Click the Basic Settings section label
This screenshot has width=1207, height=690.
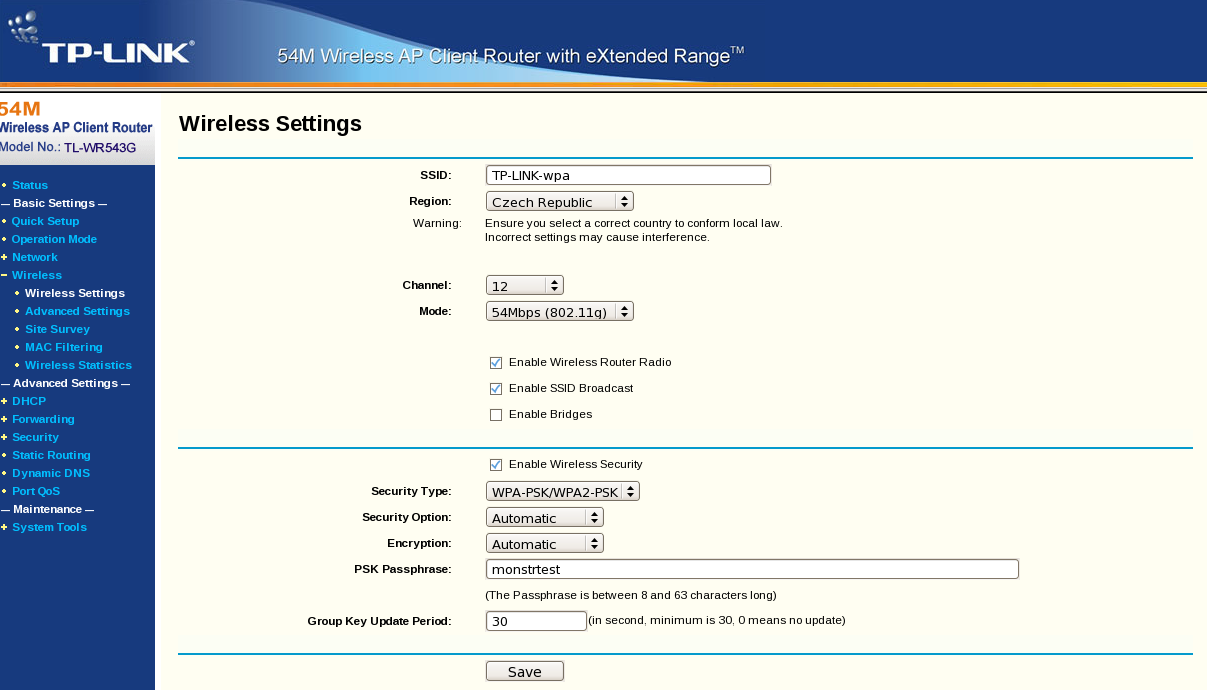[x=54, y=203]
